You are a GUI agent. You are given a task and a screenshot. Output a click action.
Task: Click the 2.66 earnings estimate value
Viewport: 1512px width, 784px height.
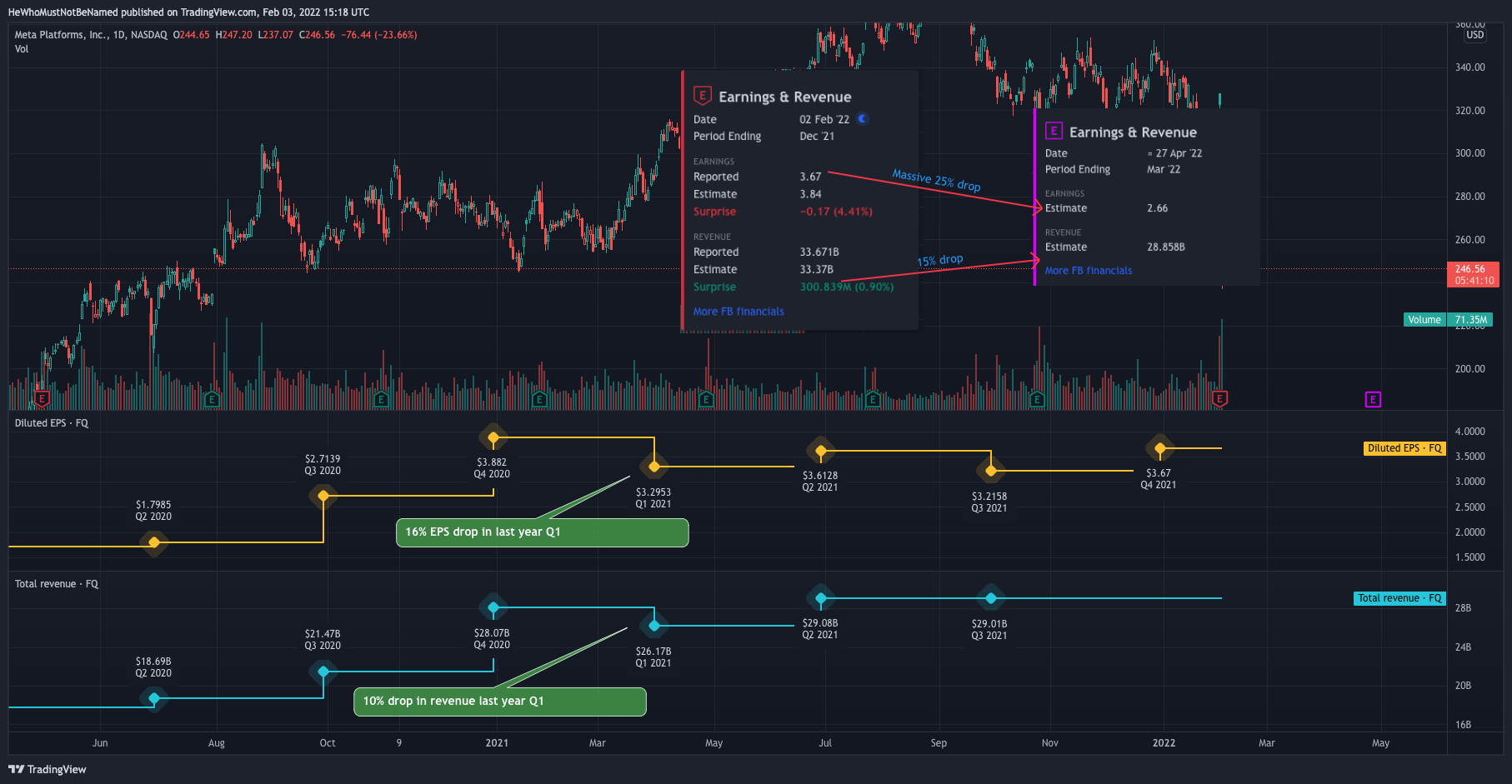(1157, 208)
